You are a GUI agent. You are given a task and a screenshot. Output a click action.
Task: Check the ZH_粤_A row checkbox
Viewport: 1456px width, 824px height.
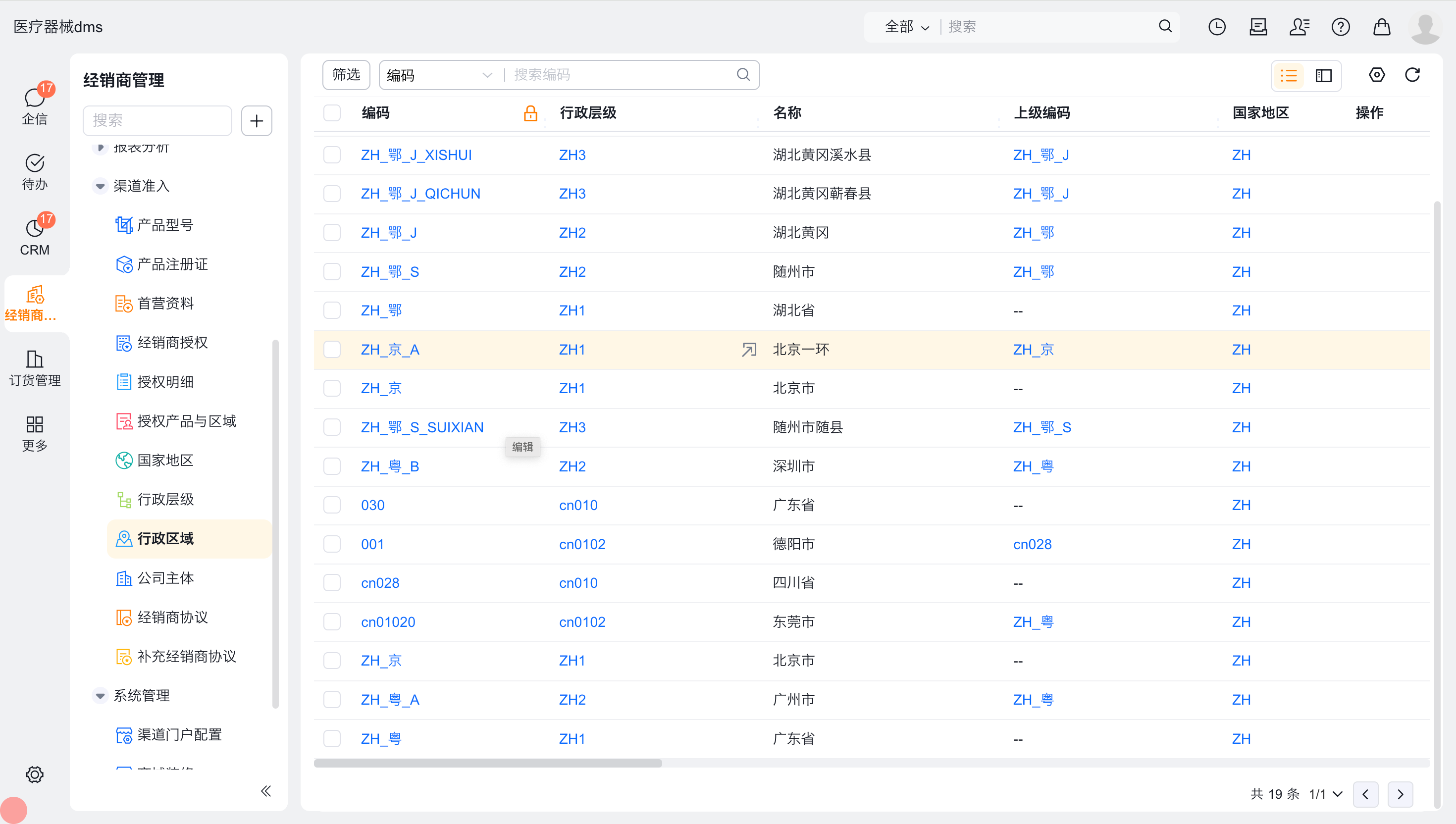332,700
